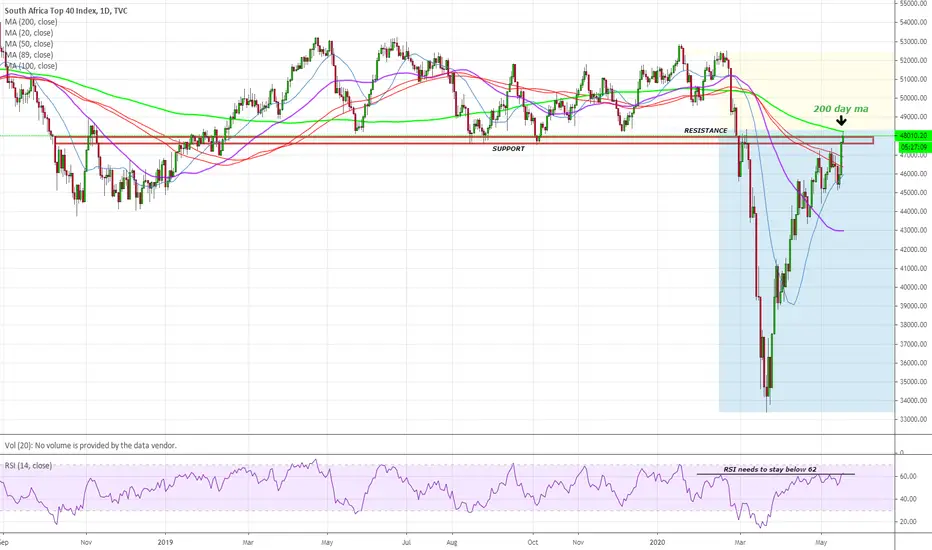Select the MA (50, close) indicator label
Screen dimensions: 932x550
[x=29, y=44]
